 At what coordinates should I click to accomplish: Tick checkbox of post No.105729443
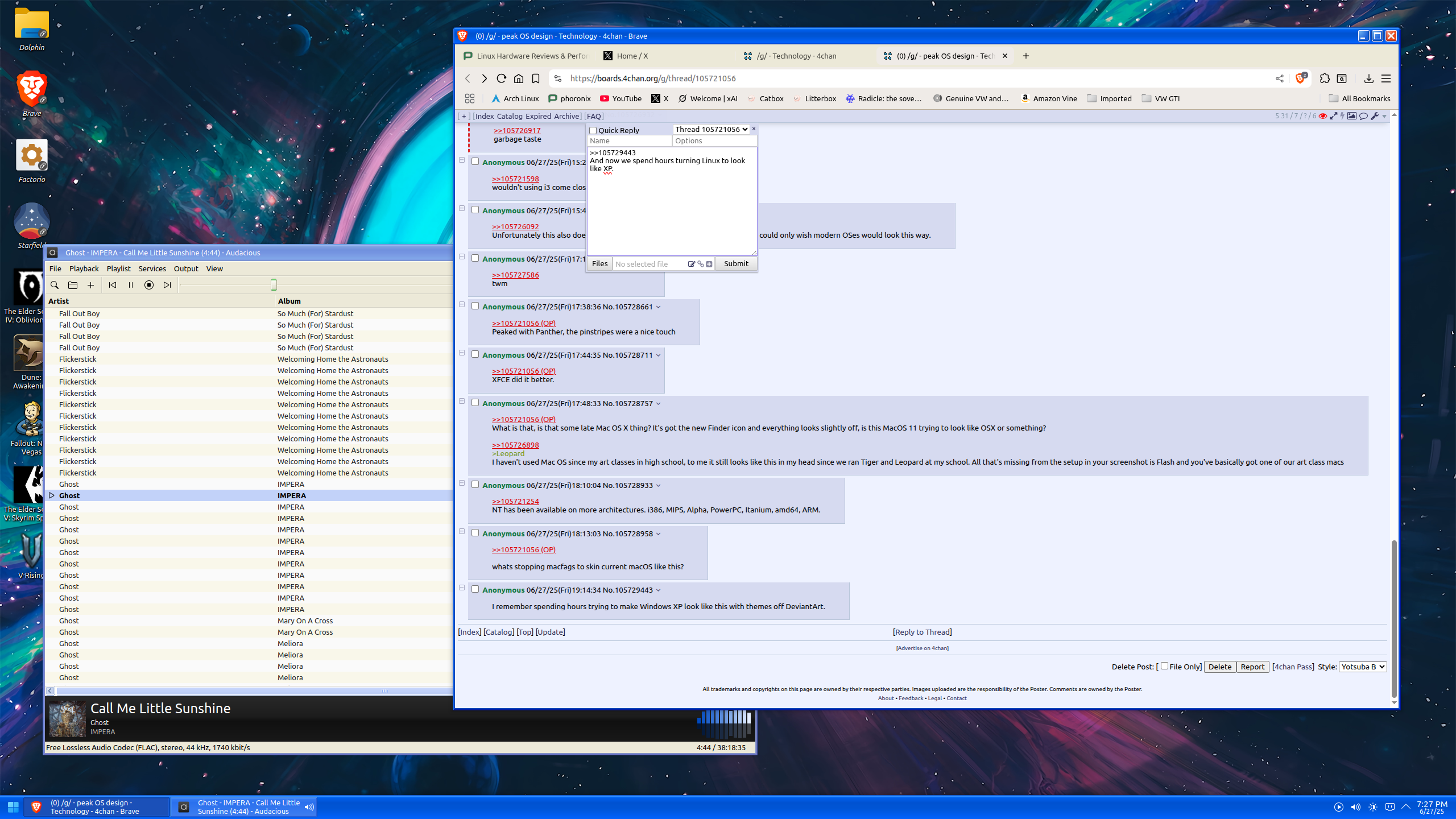(475, 589)
